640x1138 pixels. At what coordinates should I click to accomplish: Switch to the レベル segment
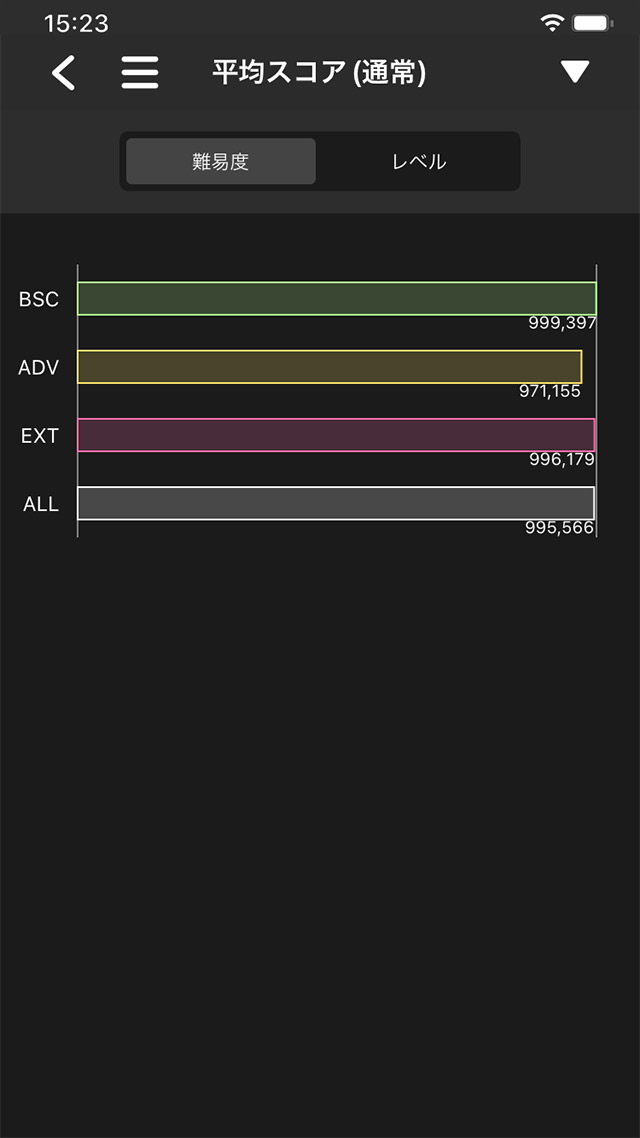click(419, 162)
